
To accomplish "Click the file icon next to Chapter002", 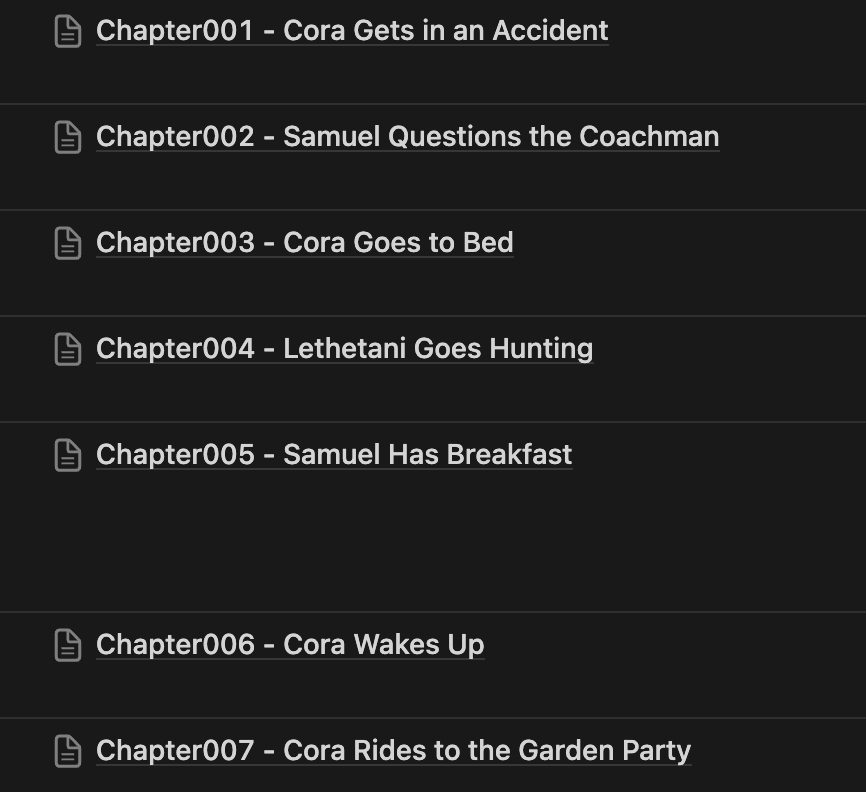I will [x=67, y=137].
